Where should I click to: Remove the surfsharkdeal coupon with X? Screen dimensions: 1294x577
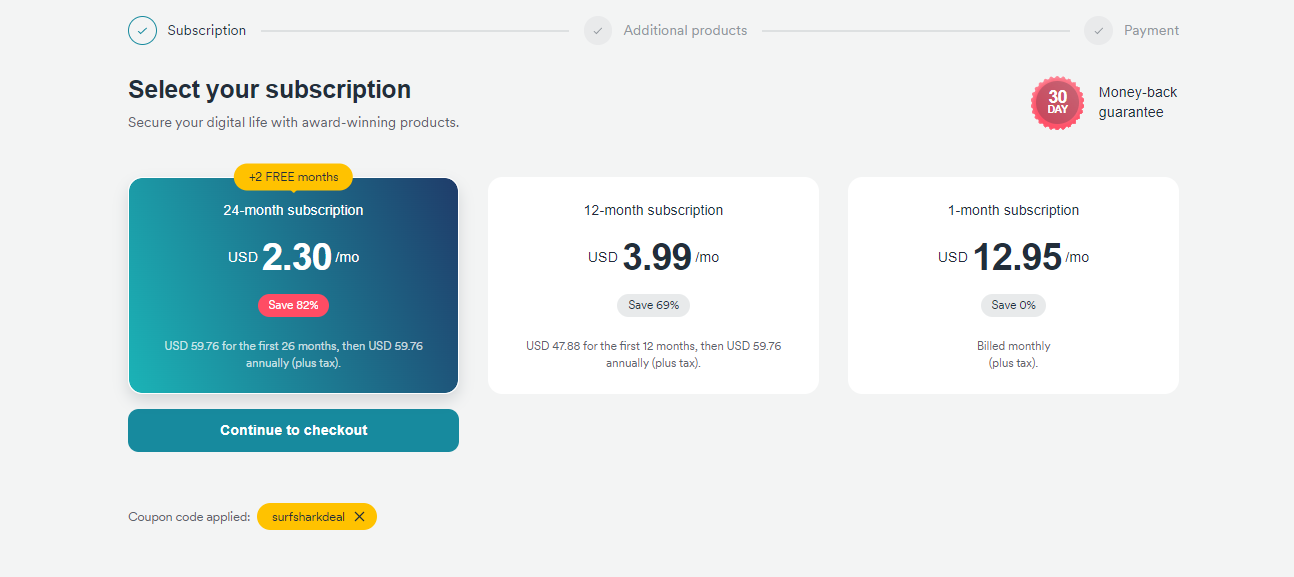(x=359, y=517)
